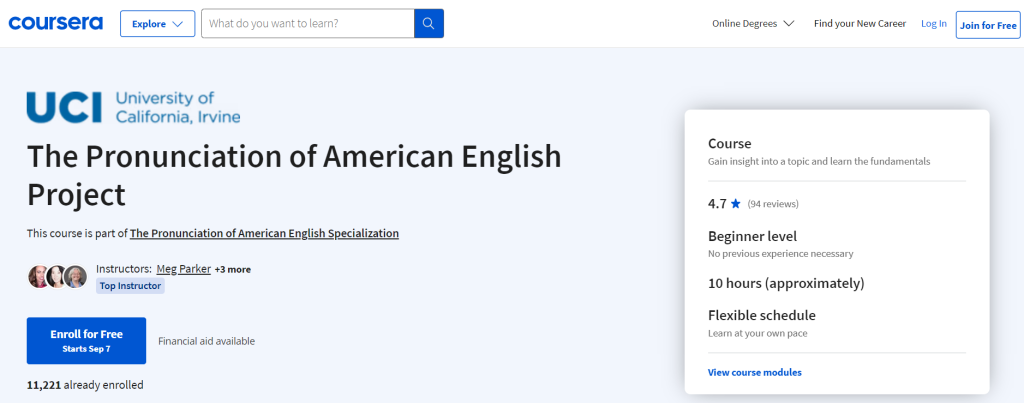Click the second instructor avatar photo
Screen dimensions: 1024x403
(57, 277)
